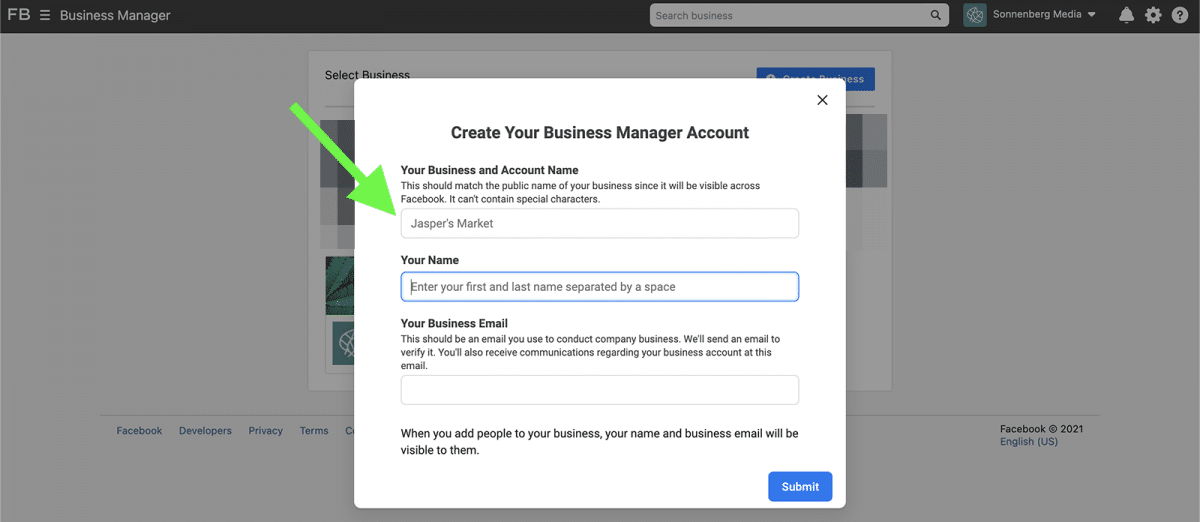Image resolution: width=1200 pixels, height=522 pixels.
Task: Select the teal logo business thumbnail
Action: [341, 342]
